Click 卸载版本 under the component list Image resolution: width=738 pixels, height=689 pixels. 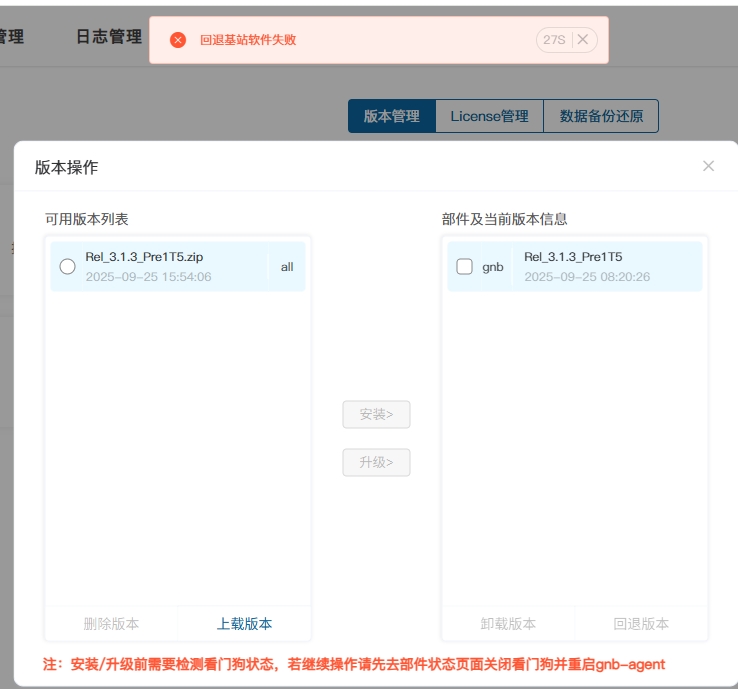point(508,623)
